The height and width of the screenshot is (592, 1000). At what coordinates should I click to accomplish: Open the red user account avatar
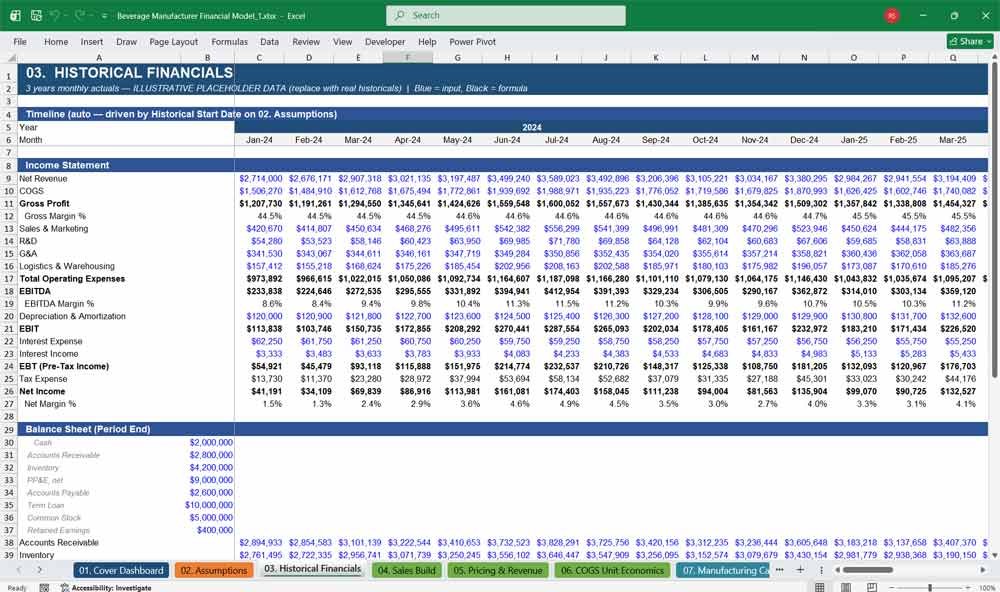[892, 15]
